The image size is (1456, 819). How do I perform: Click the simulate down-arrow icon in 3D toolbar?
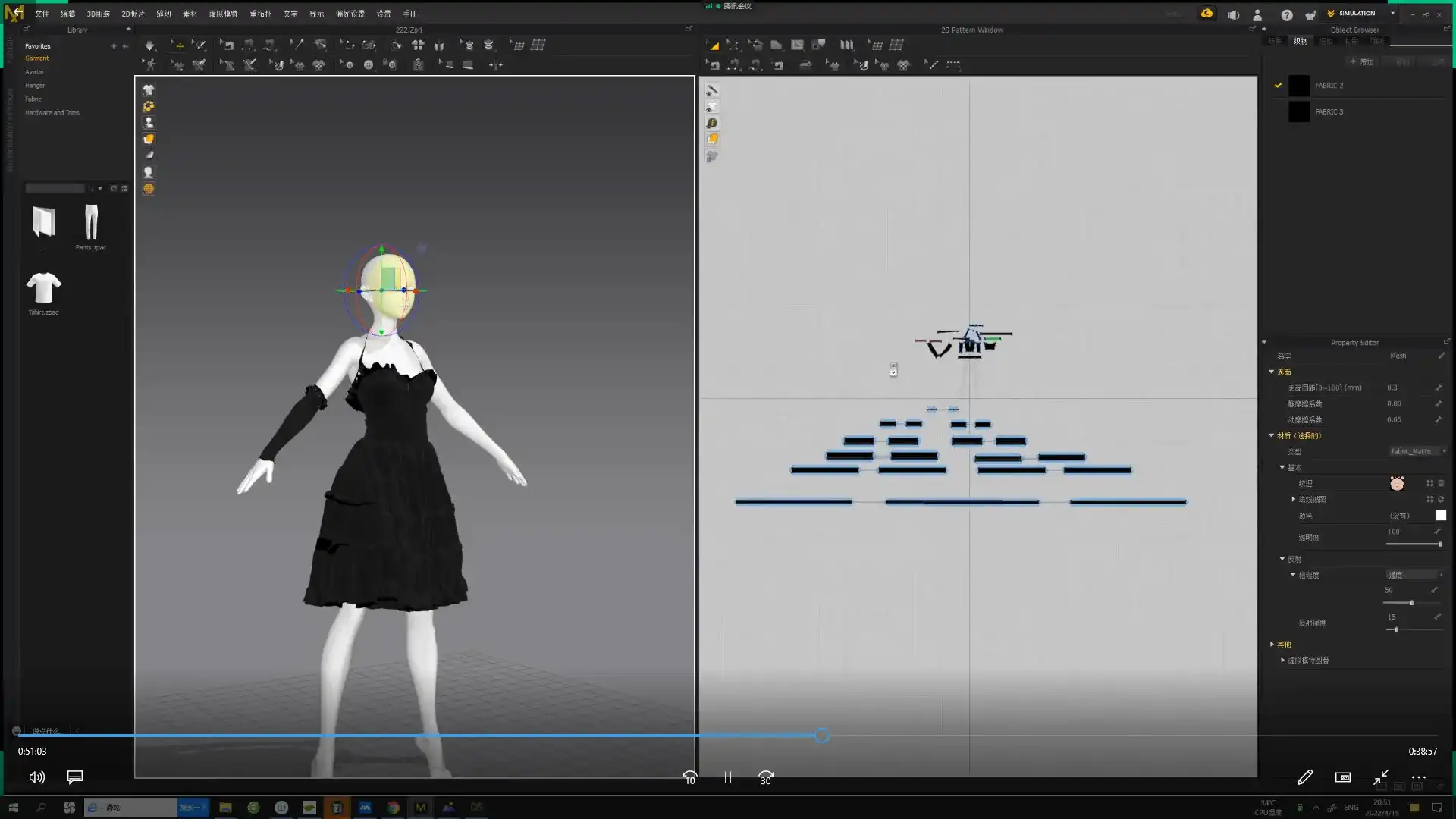150,45
